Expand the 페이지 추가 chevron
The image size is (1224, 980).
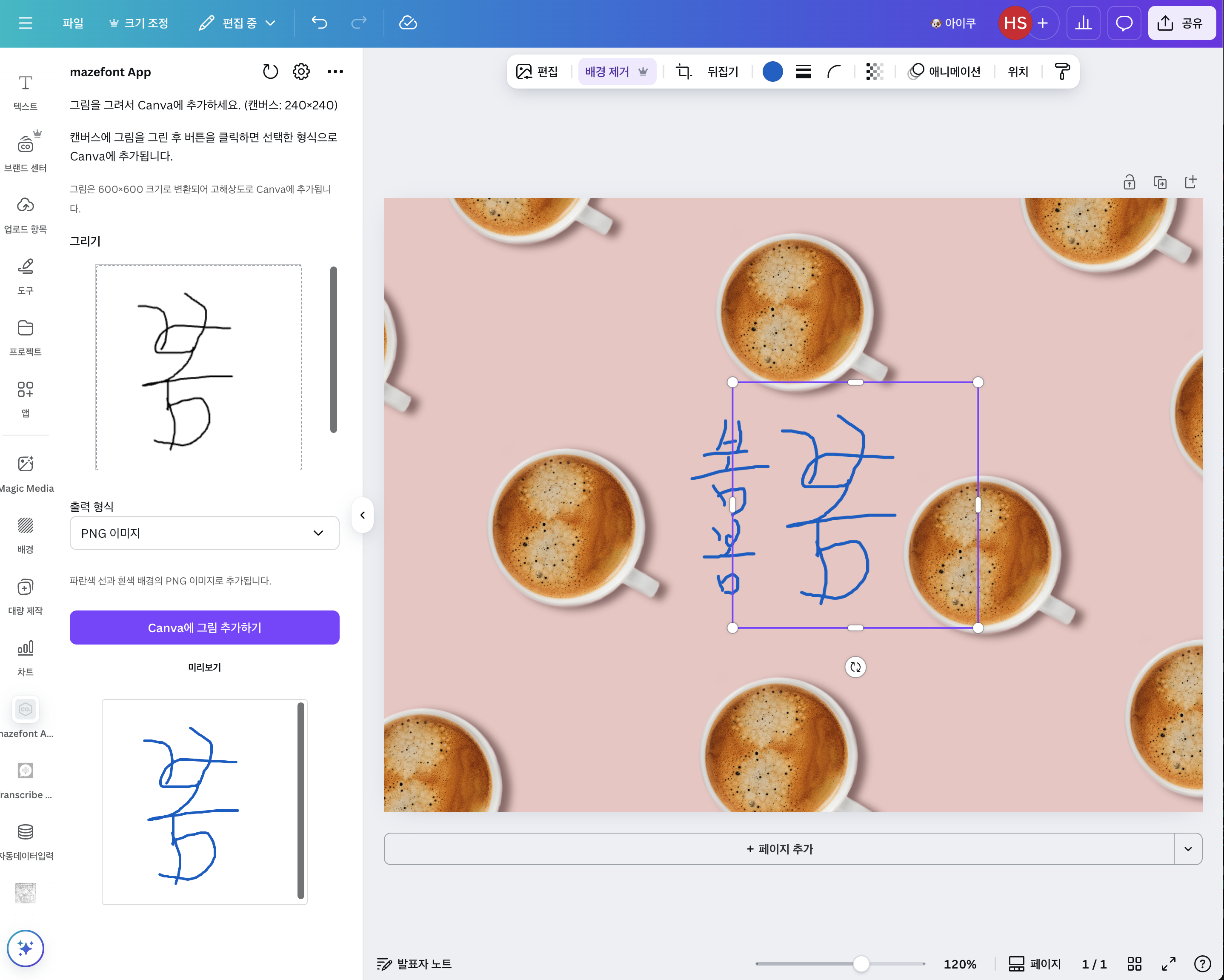(x=1188, y=849)
